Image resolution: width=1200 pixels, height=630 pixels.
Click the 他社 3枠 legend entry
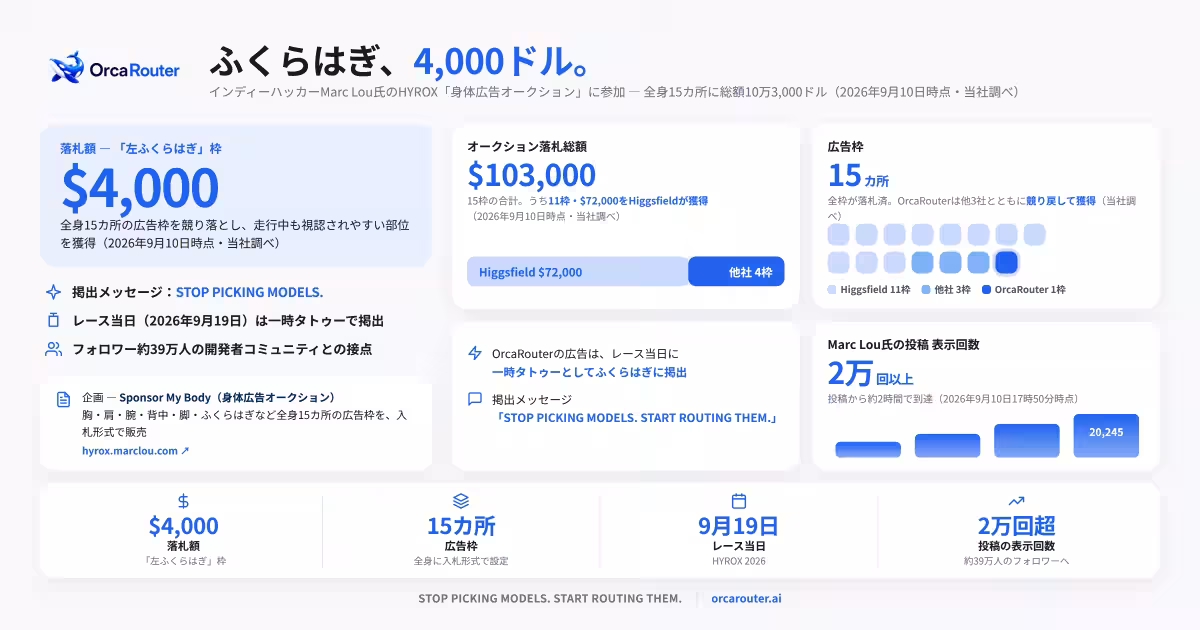(946, 290)
